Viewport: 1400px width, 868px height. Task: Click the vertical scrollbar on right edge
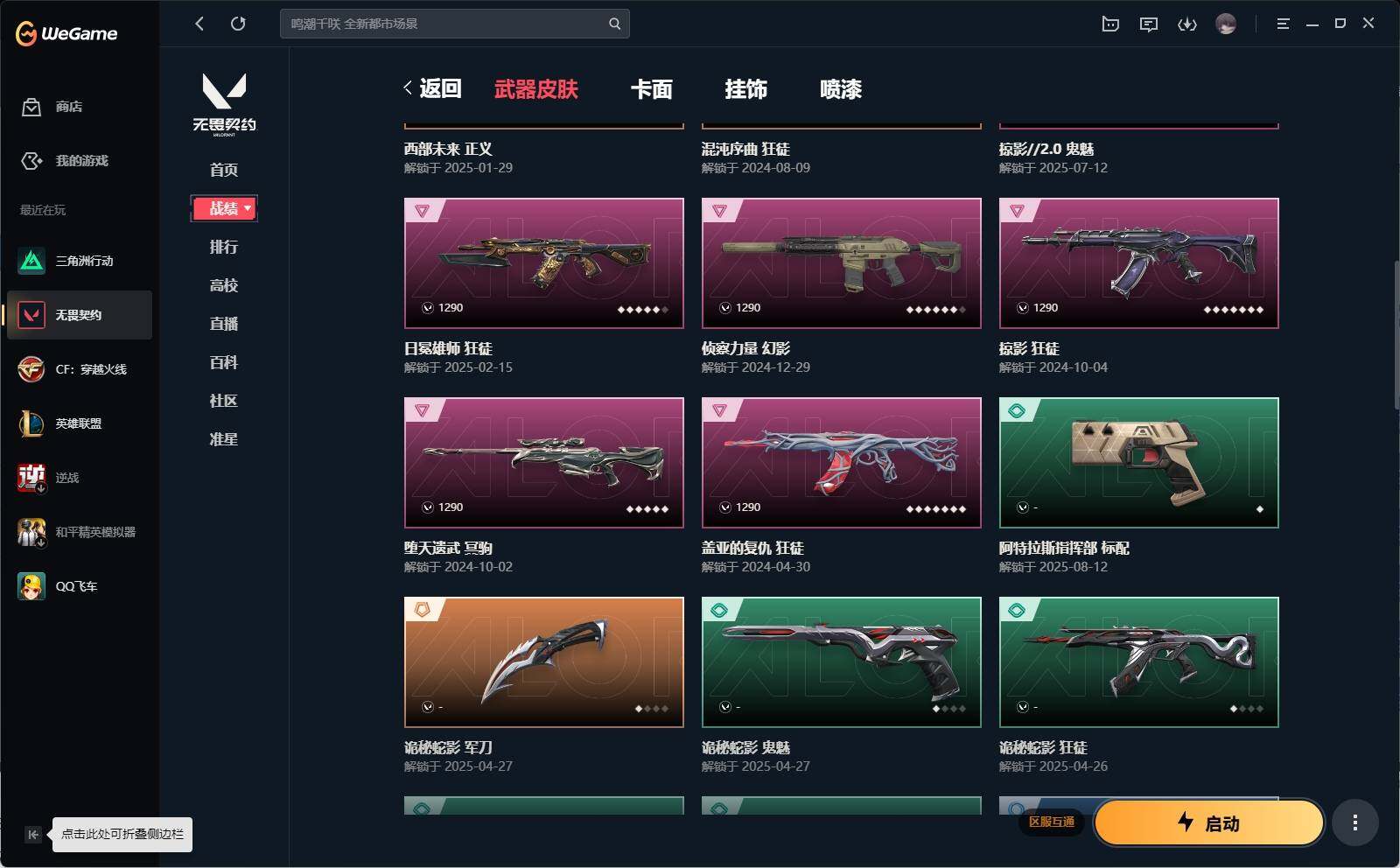1396,335
